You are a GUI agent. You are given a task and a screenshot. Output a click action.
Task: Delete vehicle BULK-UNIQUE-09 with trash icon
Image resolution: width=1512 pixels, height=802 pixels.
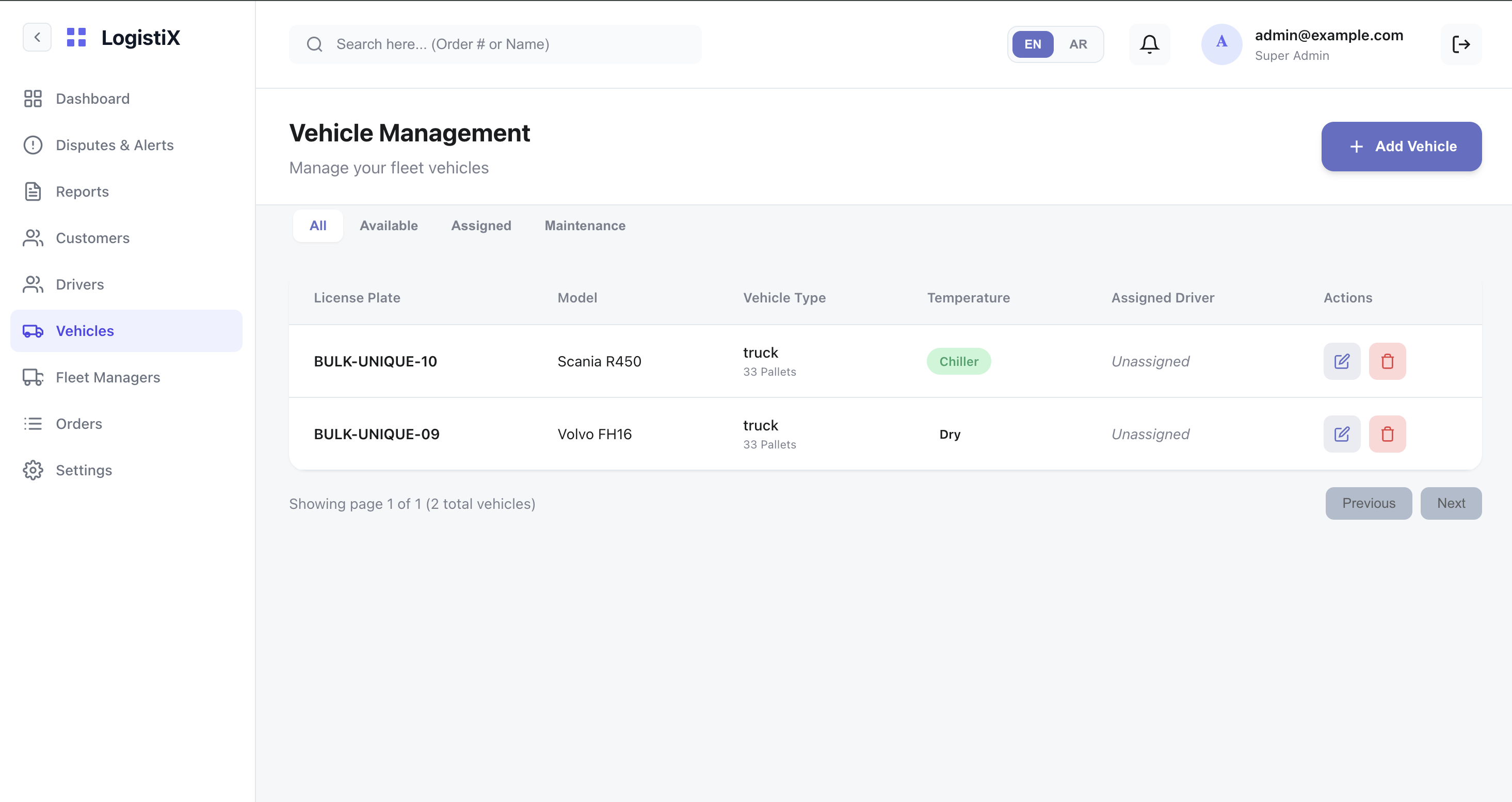1388,434
